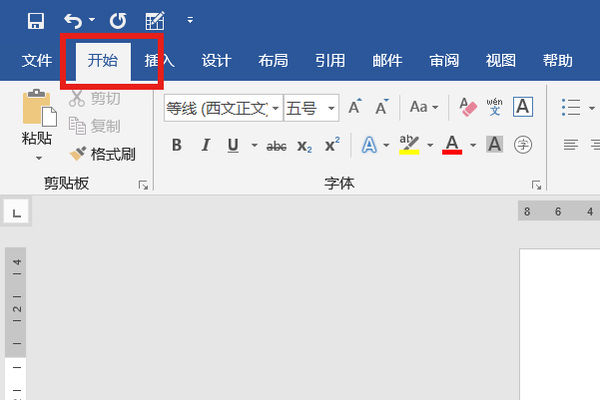Expand font color dropdown arrow
Image resolution: width=600 pixels, height=400 pixels.
pyautogui.click(x=473, y=145)
